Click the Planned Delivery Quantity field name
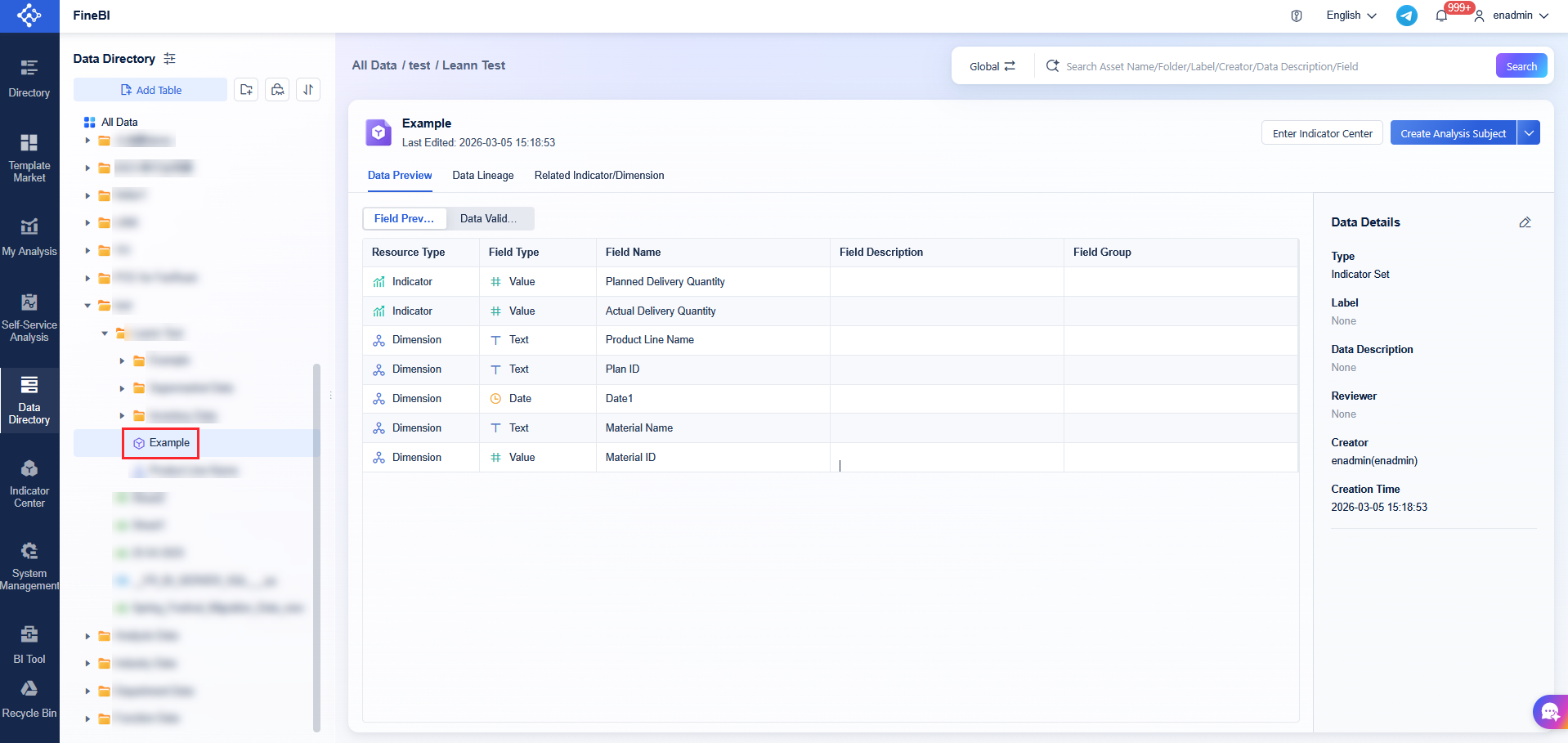 click(x=665, y=281)
